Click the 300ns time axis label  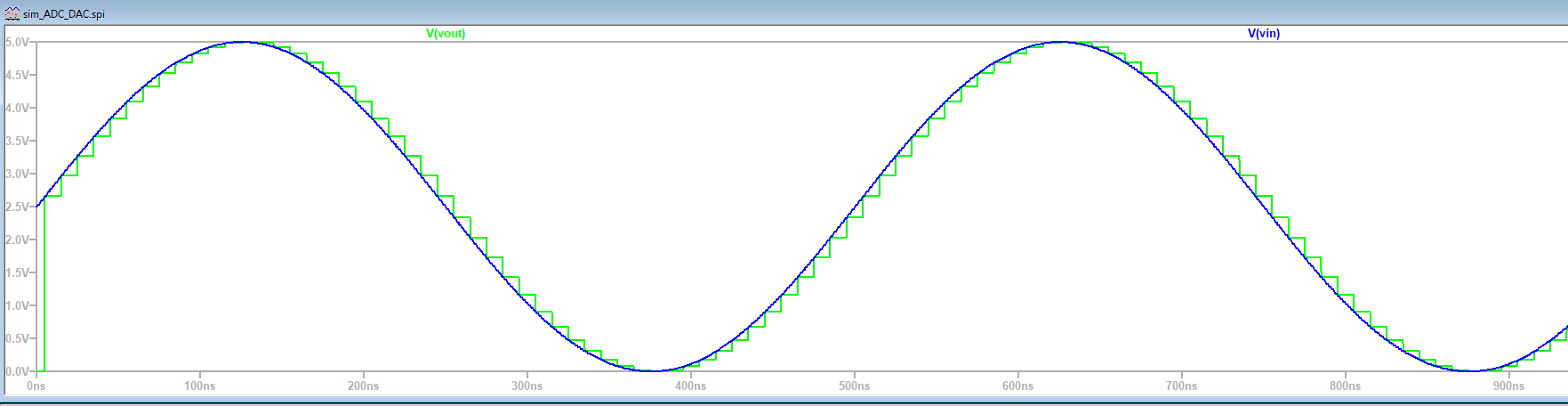[x=527, y=386]
